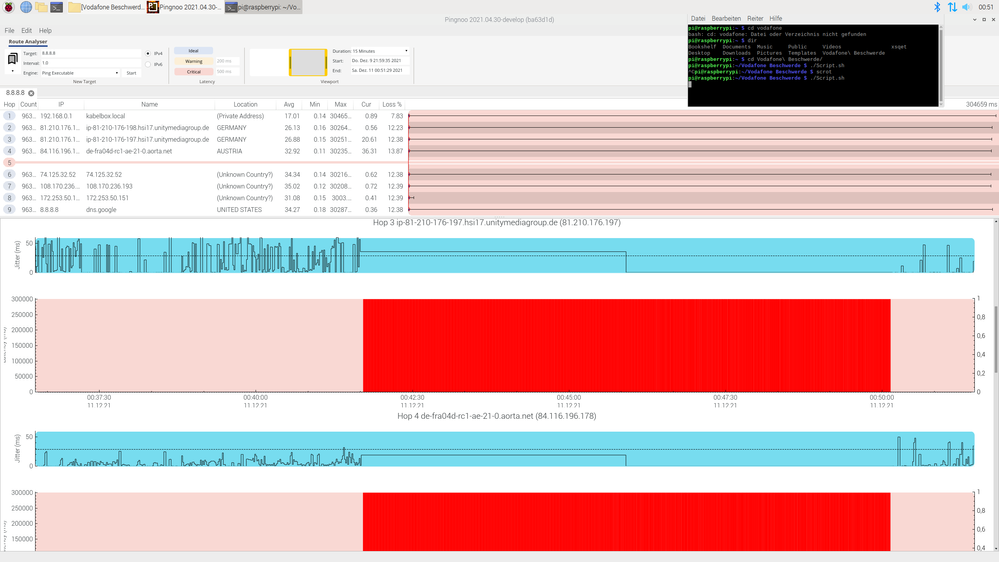Expand the favourites dropdown arrow
Image resolution: width=999 pixels, height=562 pixels.
click(x=12, y=71)
